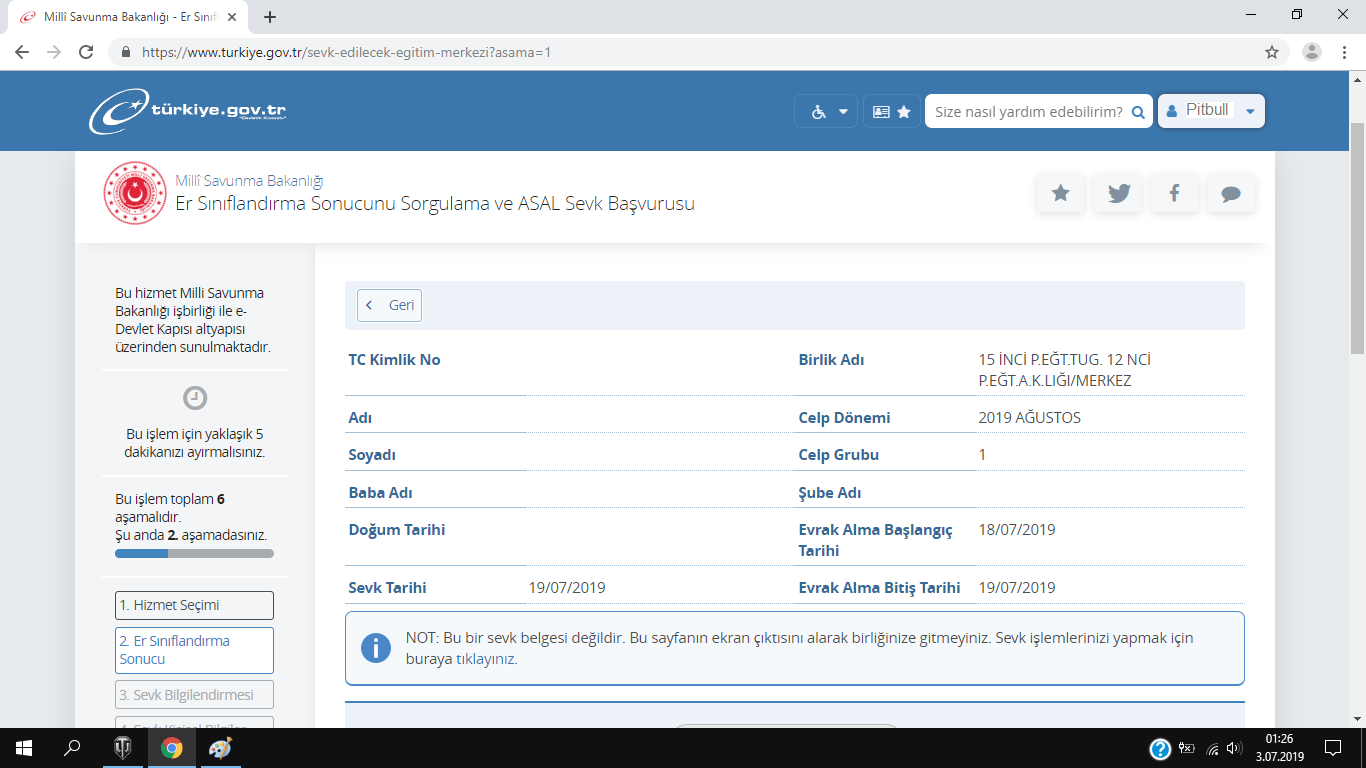Open the Chrome profile avatar
The width and height of the screenshot is (1366, 768).
tap(1313, 52)
